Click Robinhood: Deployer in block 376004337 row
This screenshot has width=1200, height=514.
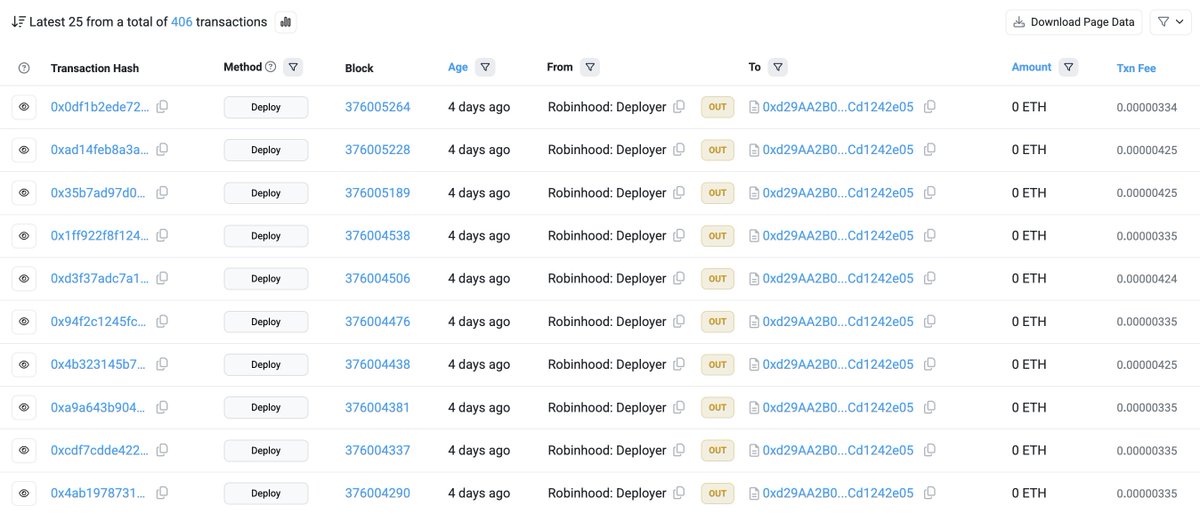(607, 451)
